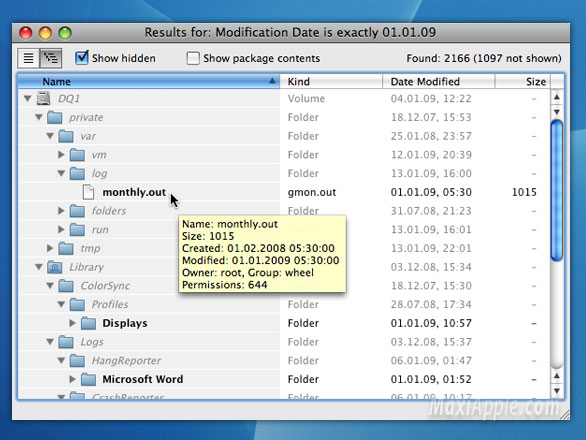The width and height of the screenshot is (586, 440).
Task: Sort by the Size column header
Action: tap(523, 81)
